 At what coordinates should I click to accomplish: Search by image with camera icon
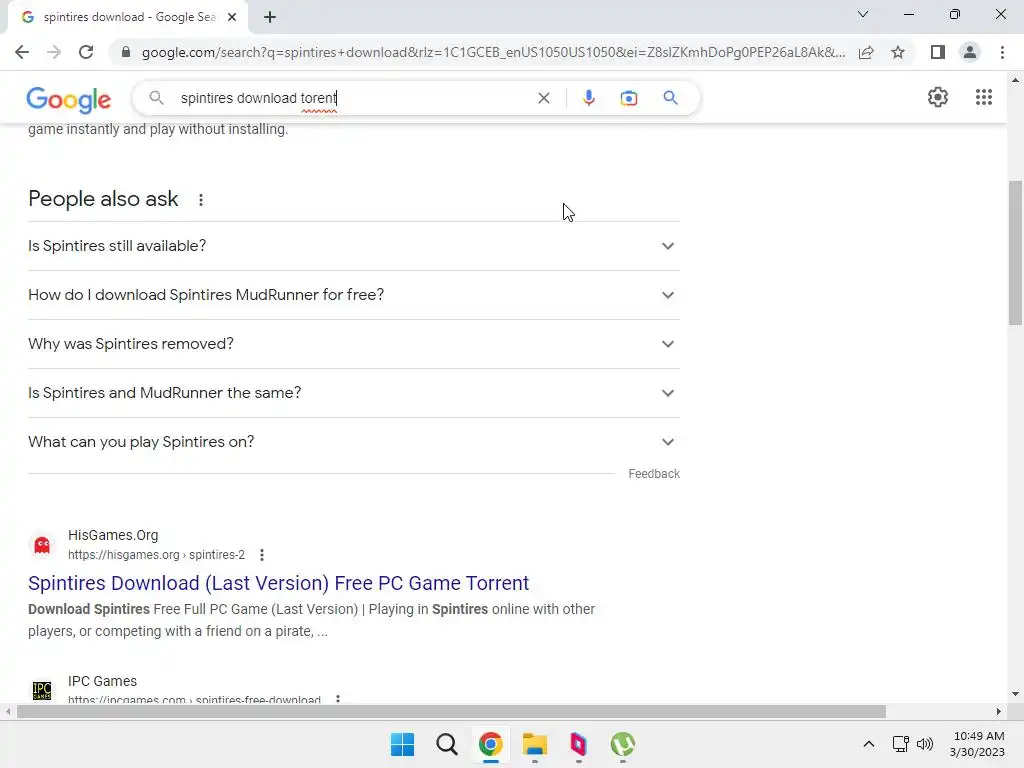pos(629,98)
